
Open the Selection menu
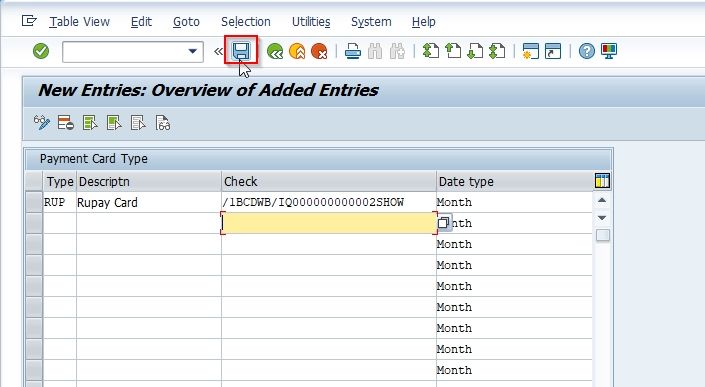coord(245,22)
